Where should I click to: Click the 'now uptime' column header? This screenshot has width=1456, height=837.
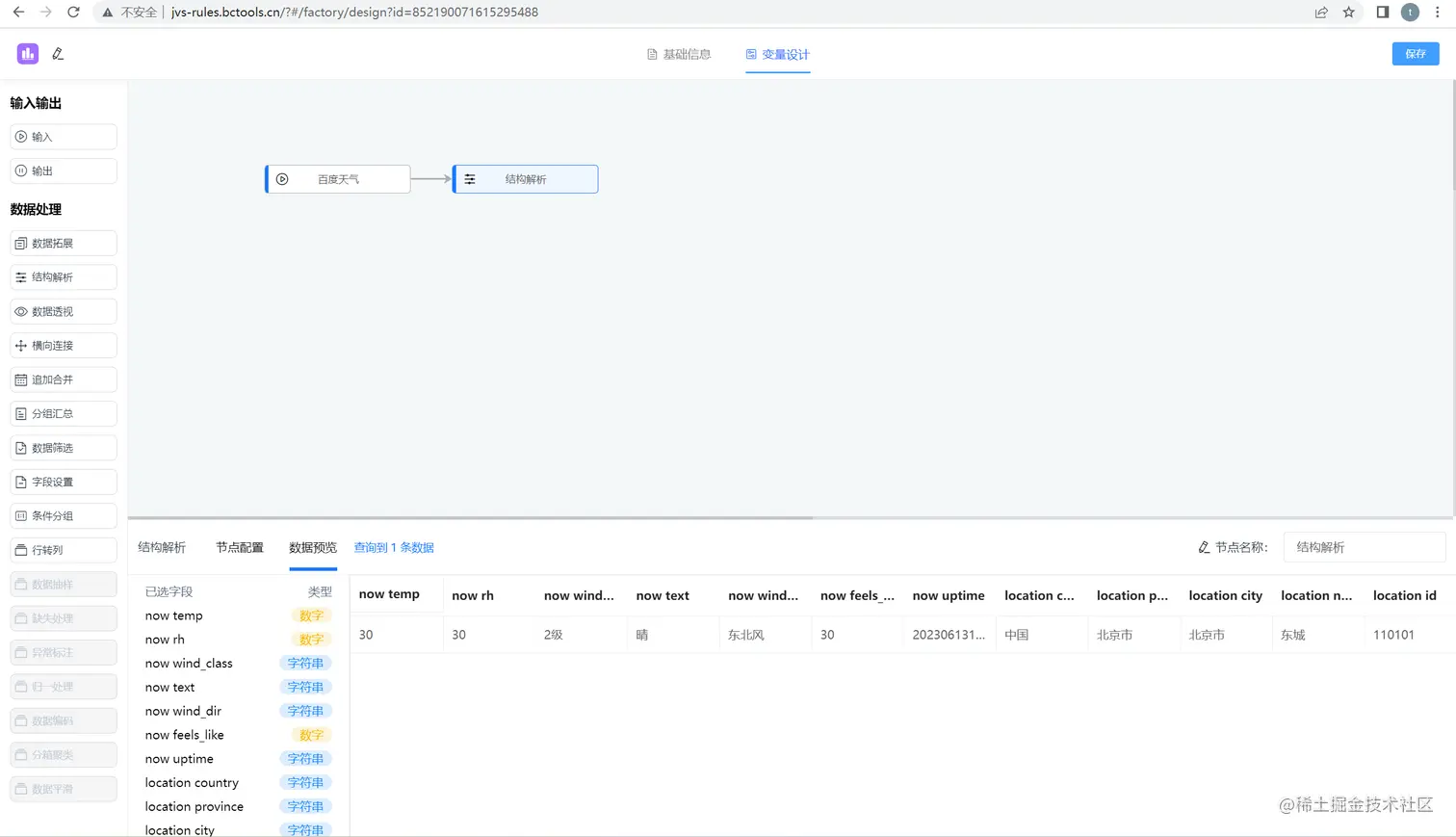(949, 595)
